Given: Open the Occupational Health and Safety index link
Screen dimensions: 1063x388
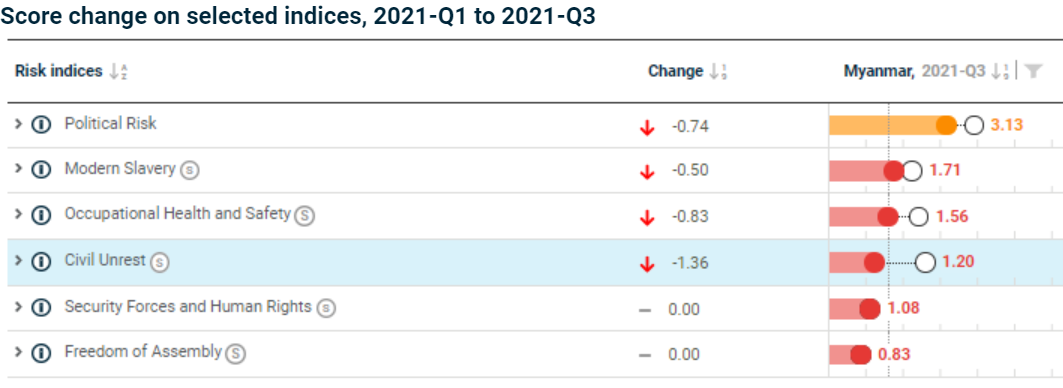Looking at the screenshot, I should (178, 214).
